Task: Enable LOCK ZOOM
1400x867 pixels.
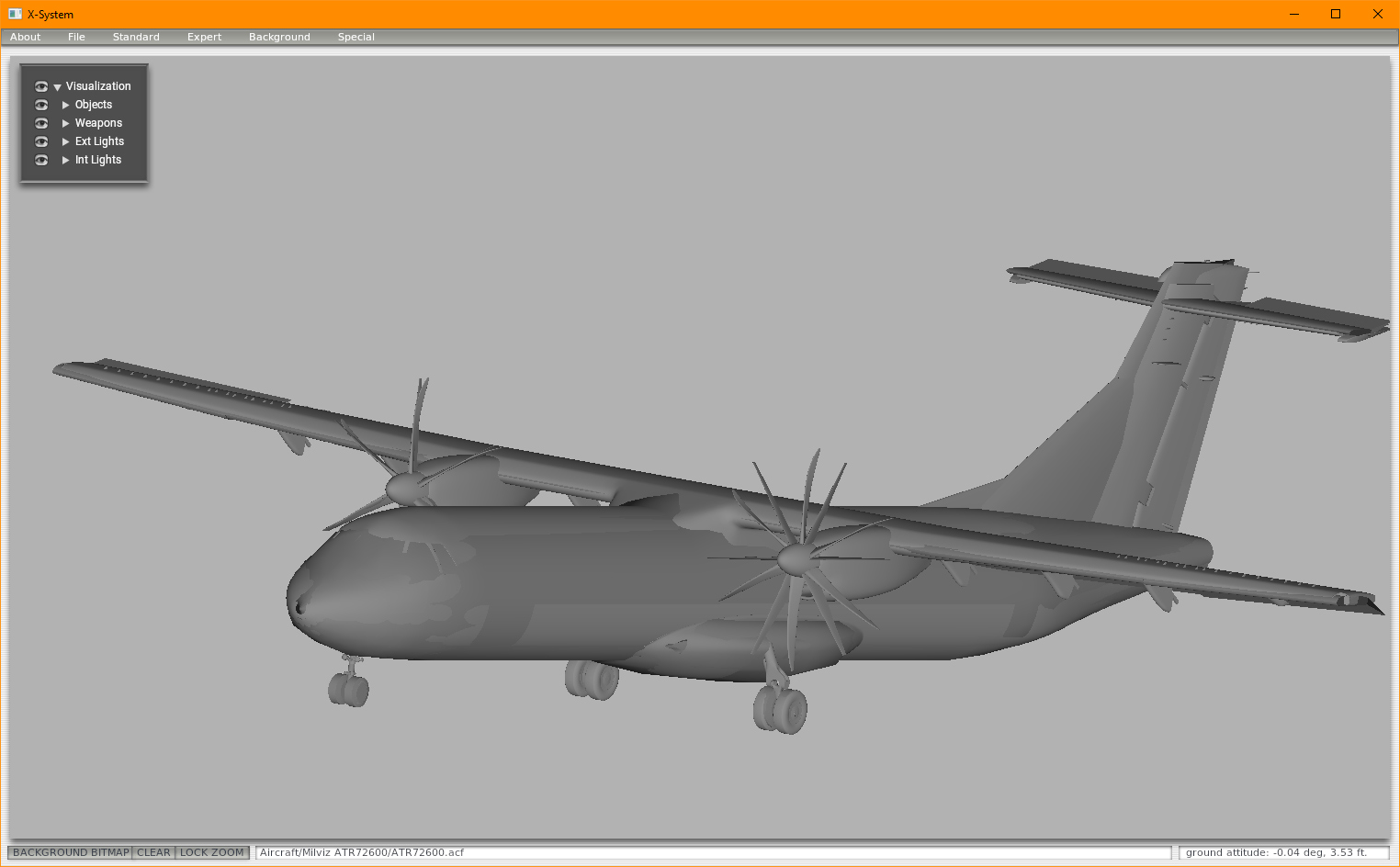Action: point(210,852)
